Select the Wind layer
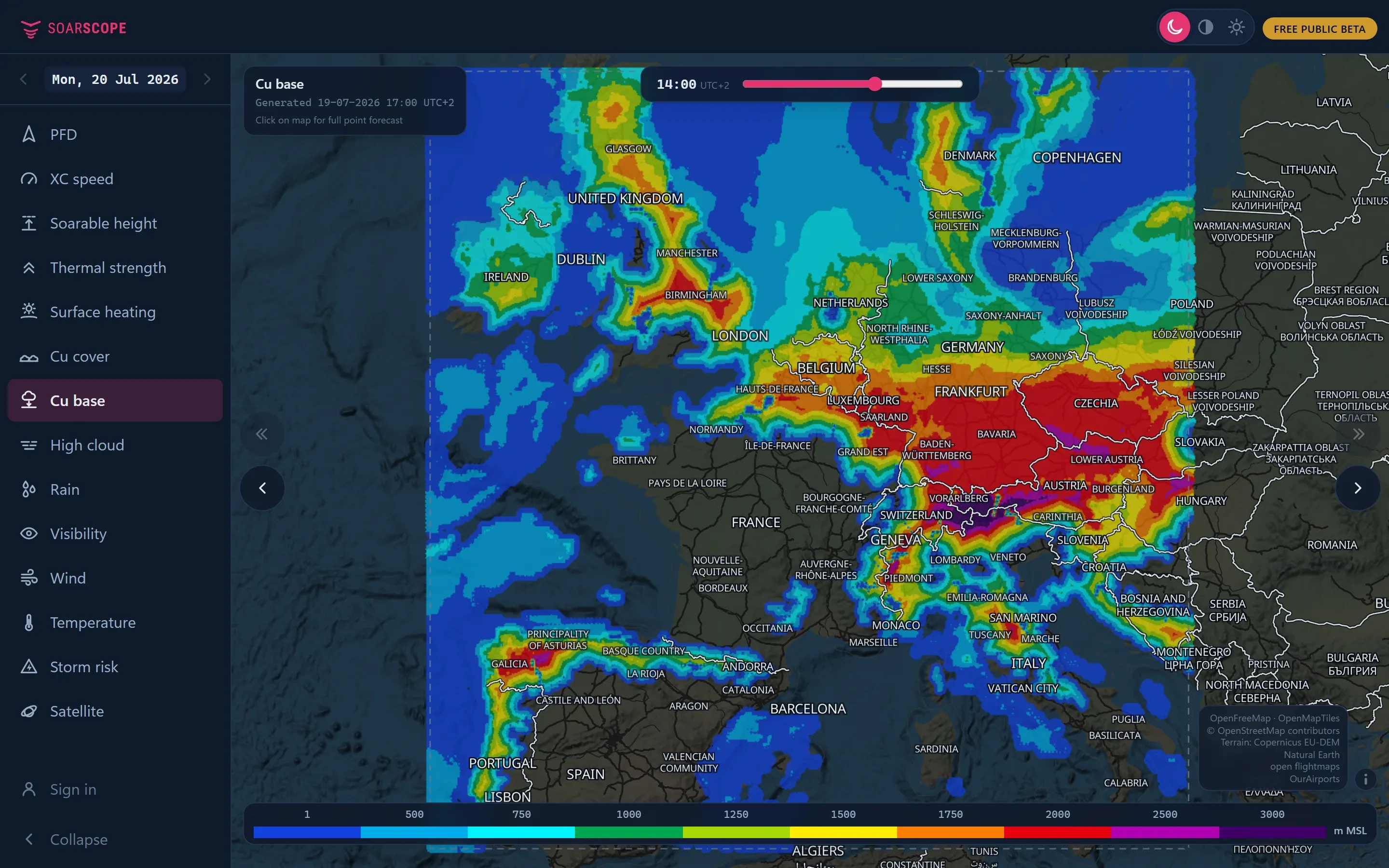The width and height of the screenshot is (1389, 868). coord(115,578)
